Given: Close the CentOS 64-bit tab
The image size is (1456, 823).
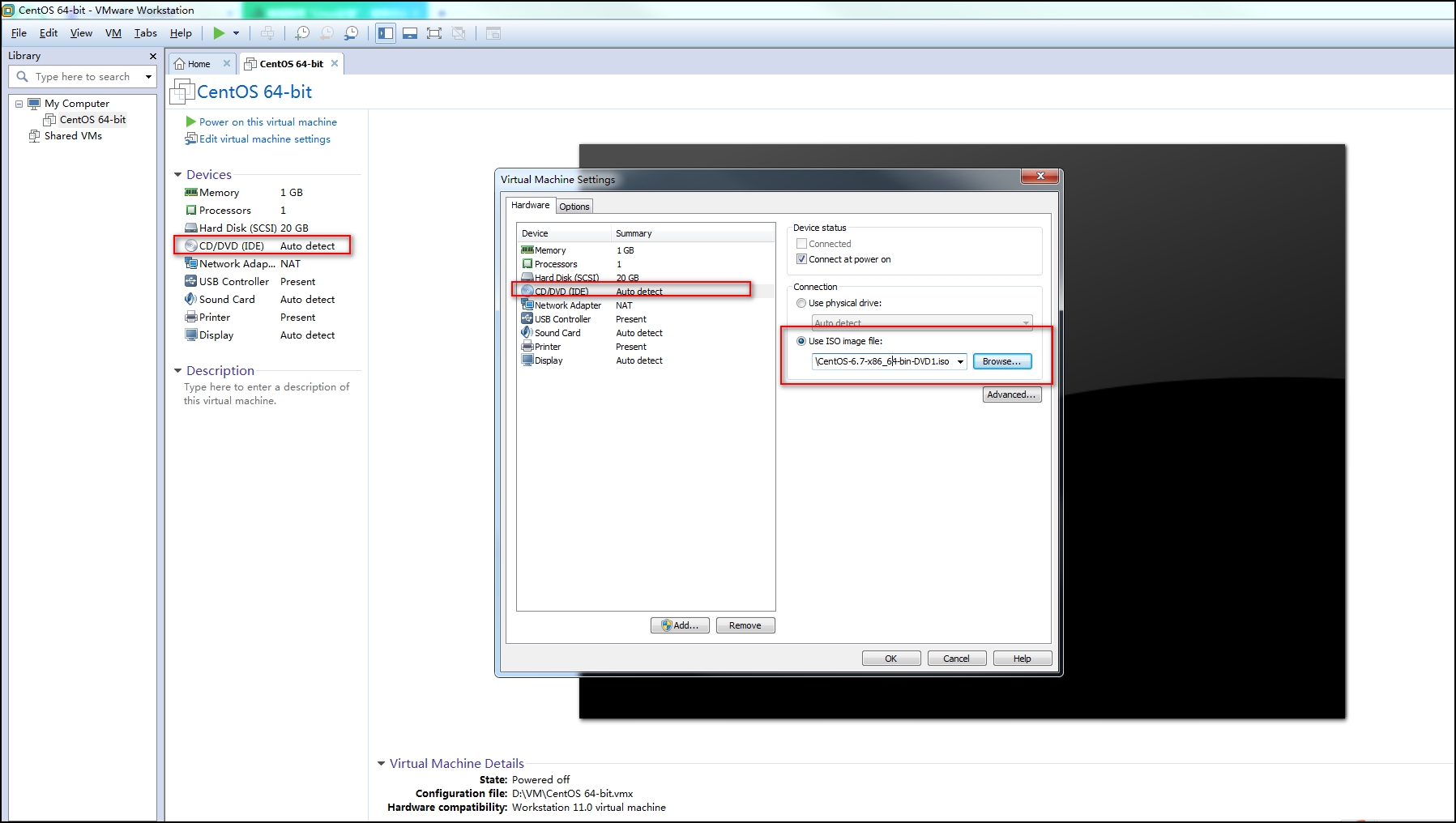Looking at the screenshot, I should 335,63.
